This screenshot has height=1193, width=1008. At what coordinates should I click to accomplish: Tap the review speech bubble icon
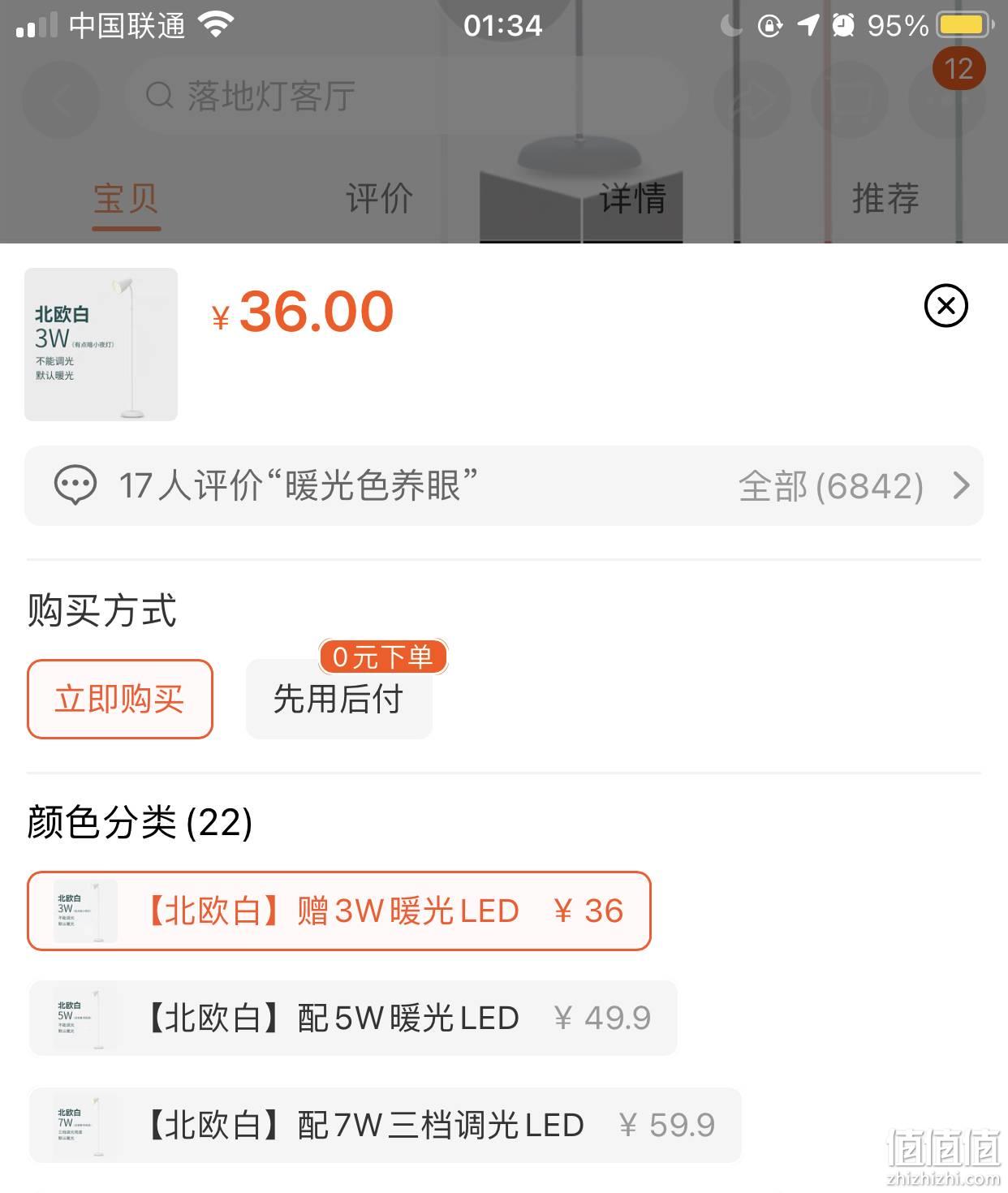click(x=75, y=485)
